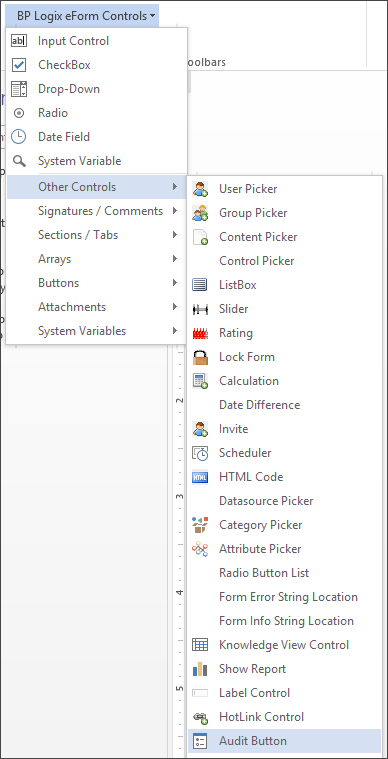Click the Label Control icon
This screenshot has height=759, width=388.
coord(200,693)
